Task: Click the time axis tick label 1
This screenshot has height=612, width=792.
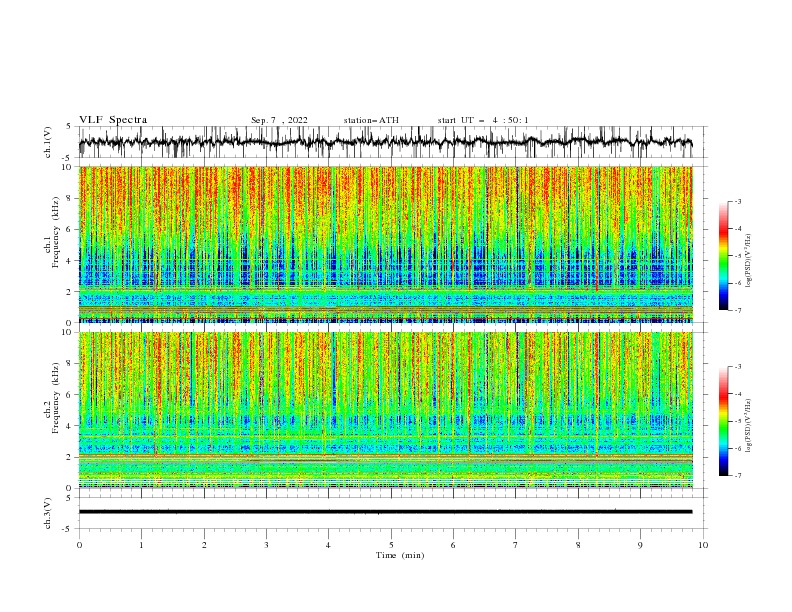Action: (141, 545)
